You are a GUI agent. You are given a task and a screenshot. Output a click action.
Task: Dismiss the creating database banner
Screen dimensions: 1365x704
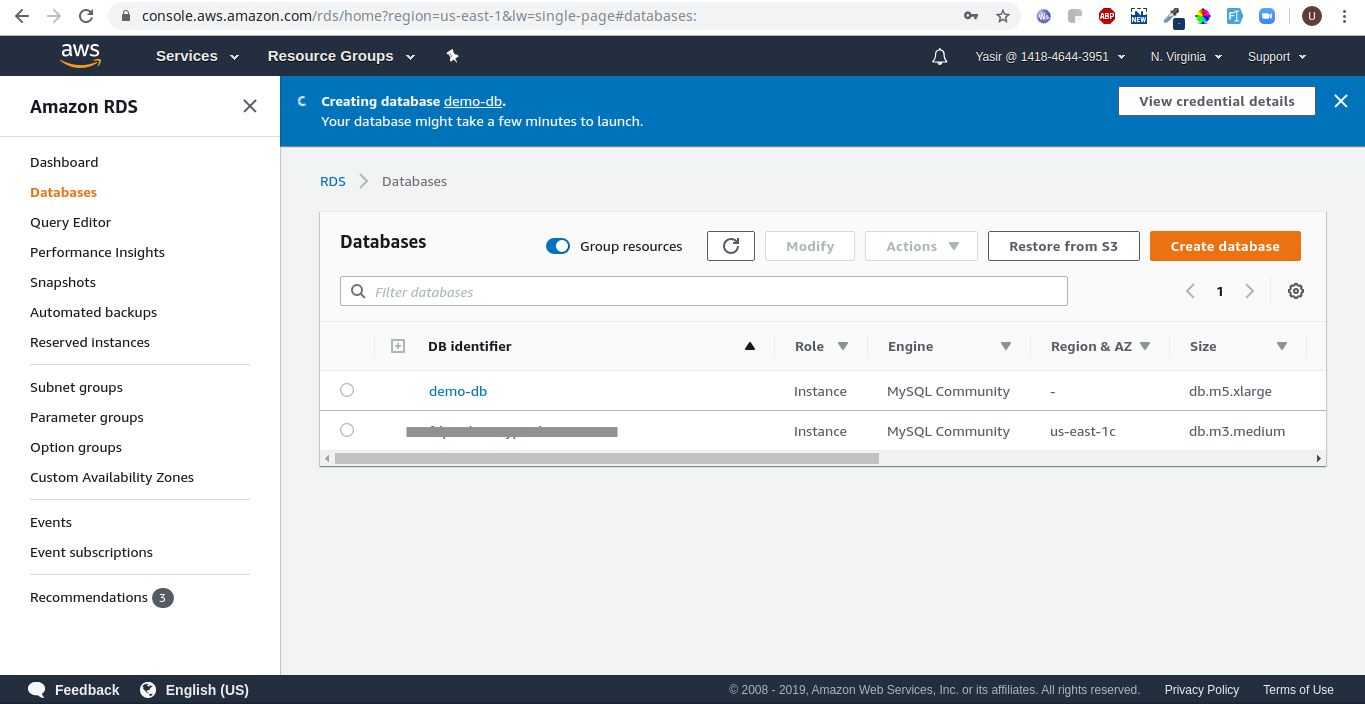point(1340,101)
